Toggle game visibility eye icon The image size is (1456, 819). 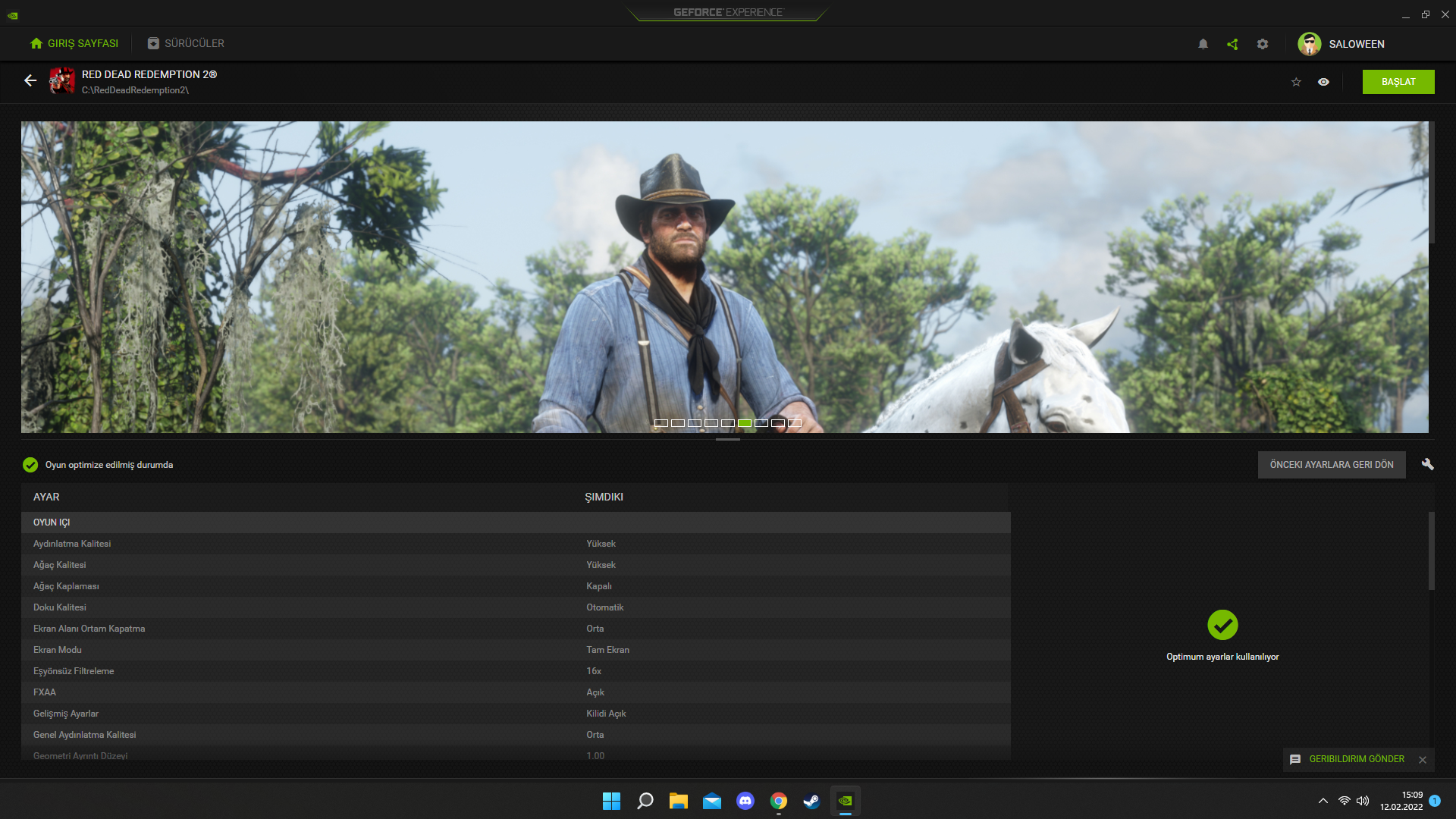tap(1323, 82)
